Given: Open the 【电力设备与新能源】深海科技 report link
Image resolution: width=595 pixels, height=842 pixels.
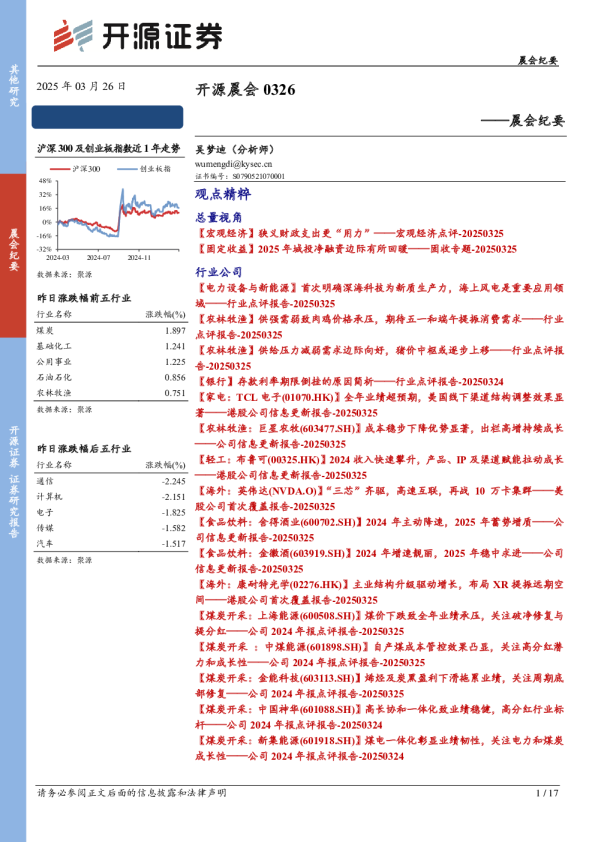Looking at the screenshot, I should pos(379,295).
